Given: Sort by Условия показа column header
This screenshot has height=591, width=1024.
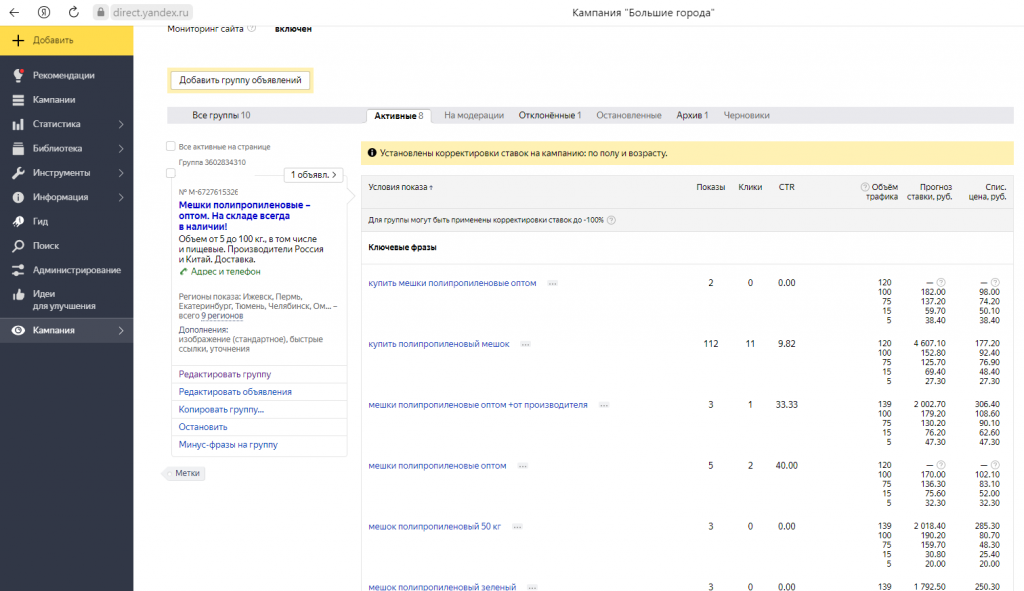Looking at the screenshot, I should click(x=400, y=187).
